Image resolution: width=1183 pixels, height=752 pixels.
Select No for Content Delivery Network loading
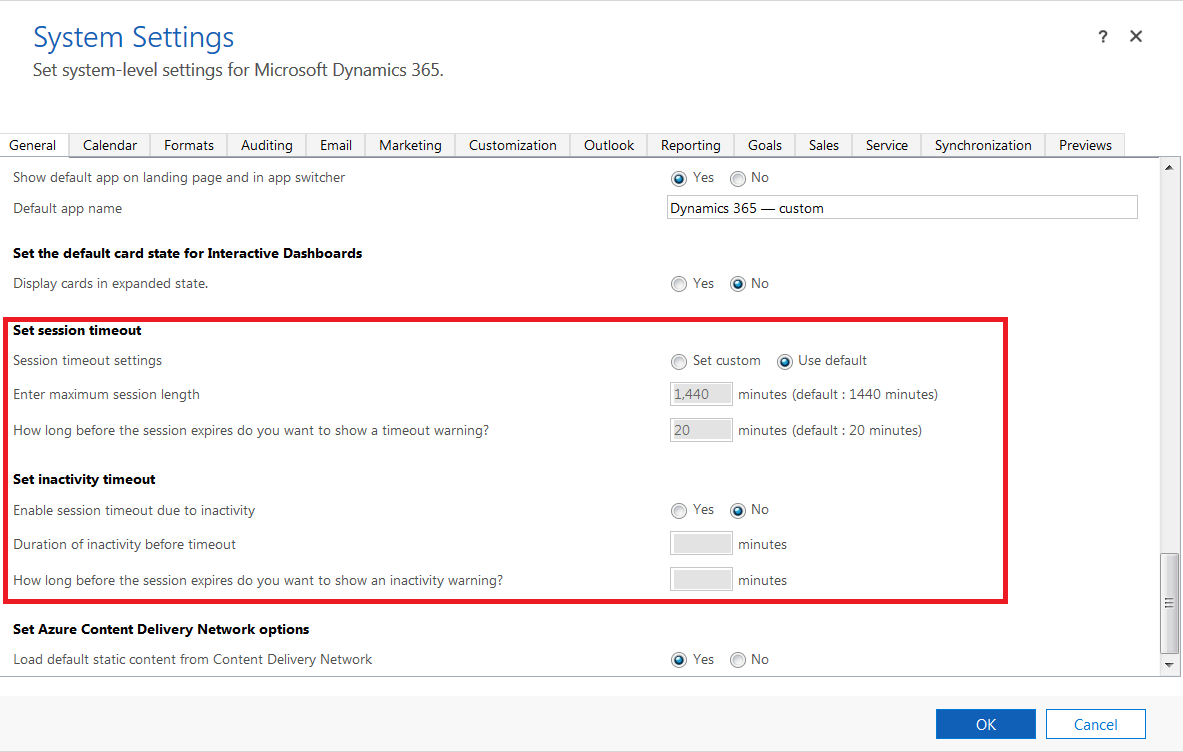point(738,660)
